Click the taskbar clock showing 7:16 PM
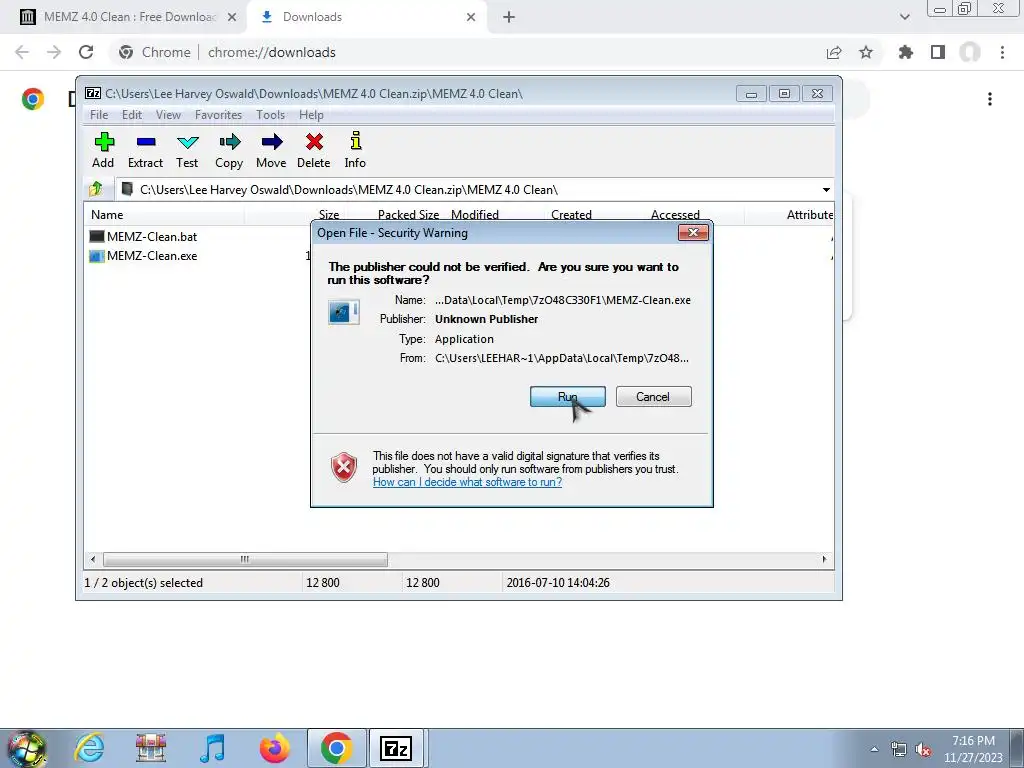This screenshot has height=768, width=1024. pyautogui.click(x=973, y=749)
